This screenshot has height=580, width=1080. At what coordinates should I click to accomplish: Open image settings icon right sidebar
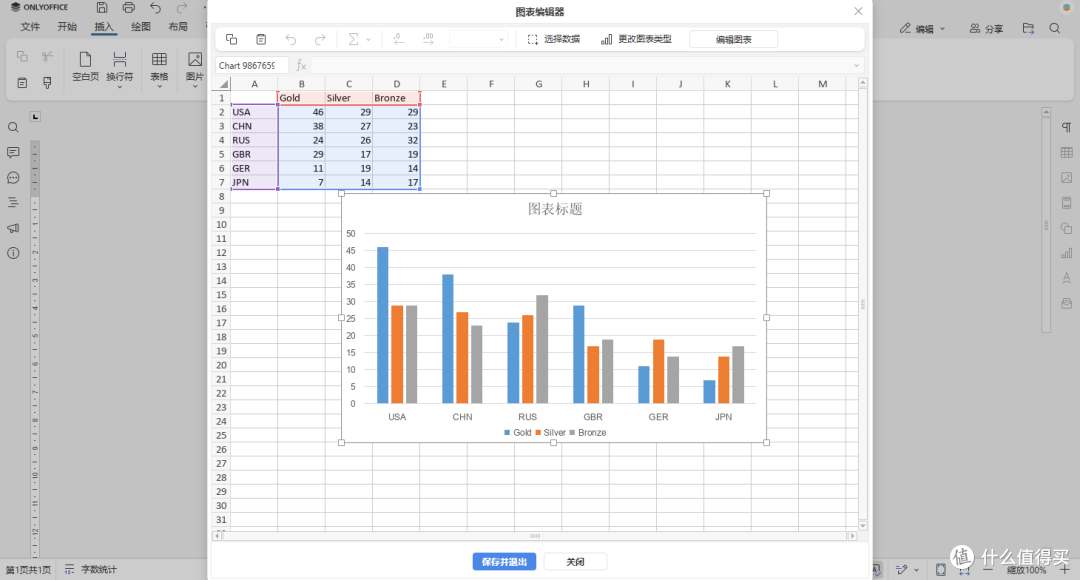[1066, 178]
